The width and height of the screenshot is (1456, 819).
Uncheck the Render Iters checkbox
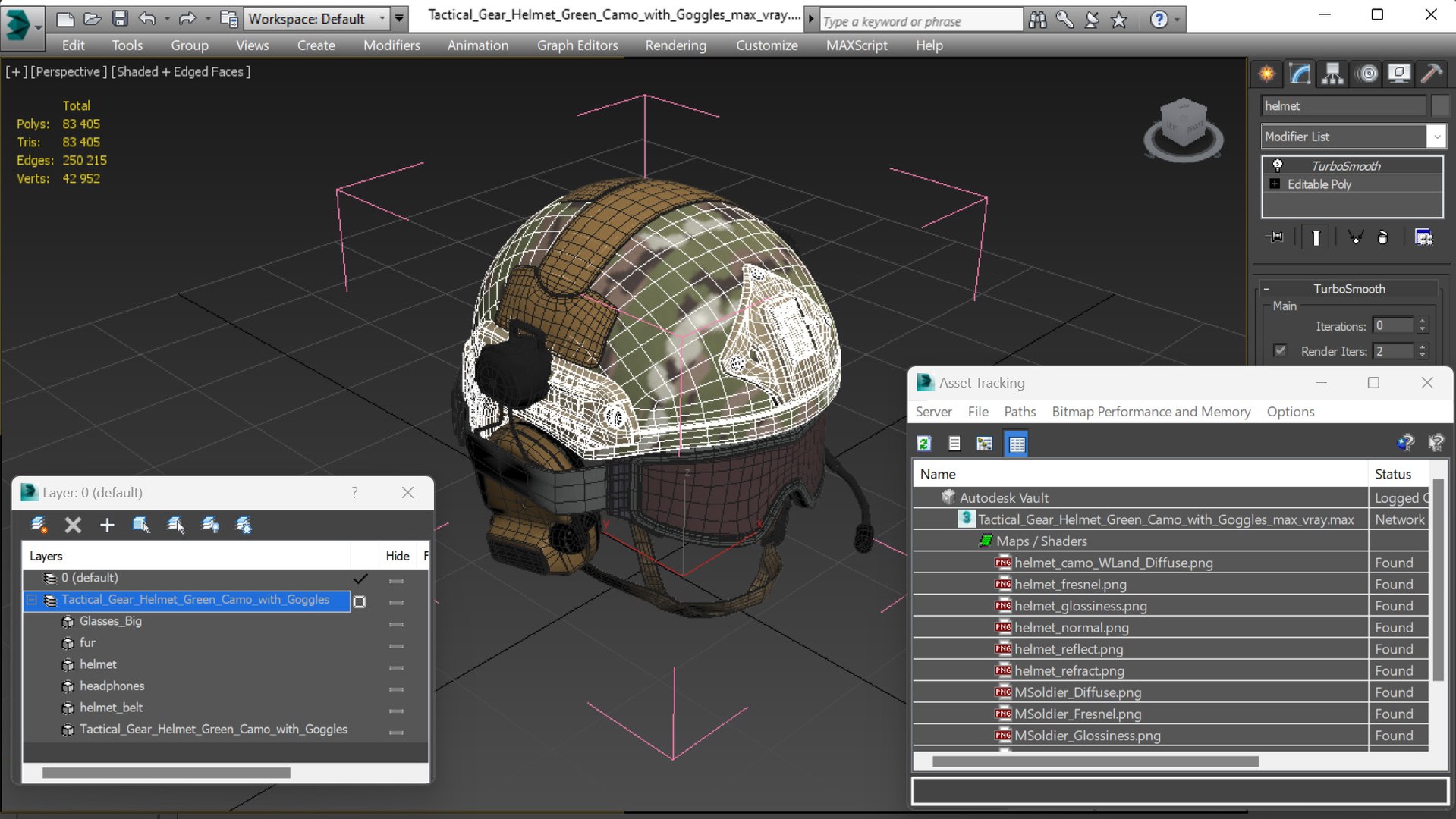[x=1280, y=350]
